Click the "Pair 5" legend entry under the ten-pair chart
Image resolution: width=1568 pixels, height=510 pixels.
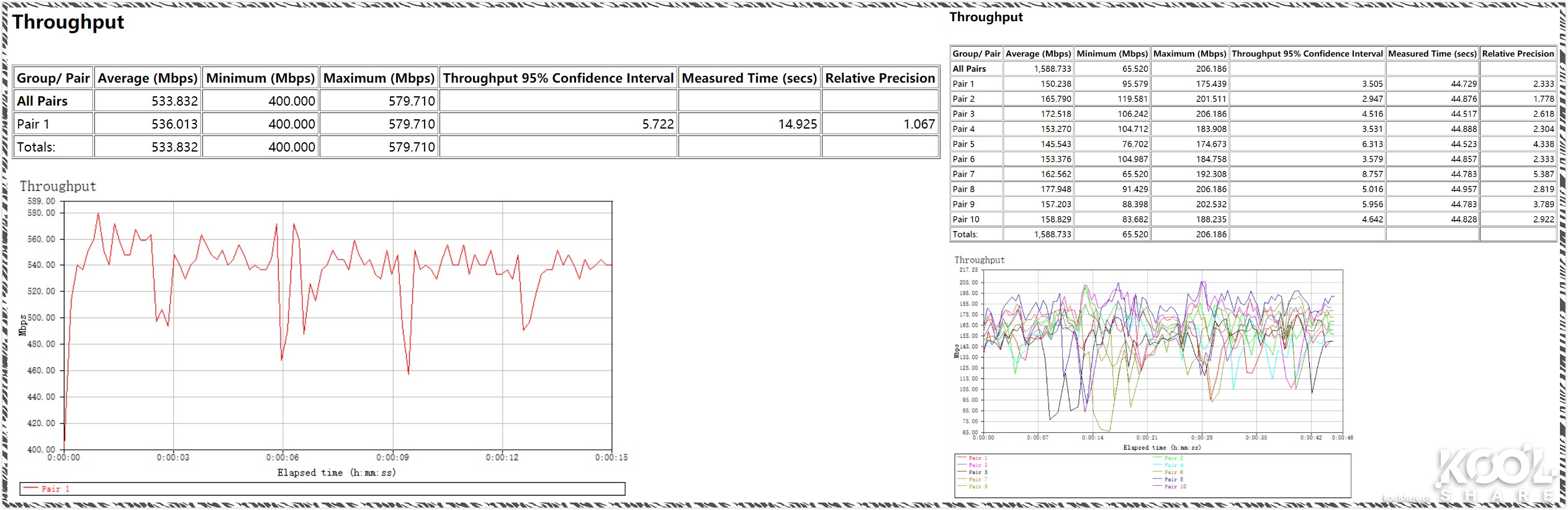pyautogui.click(x=978, y=473)
